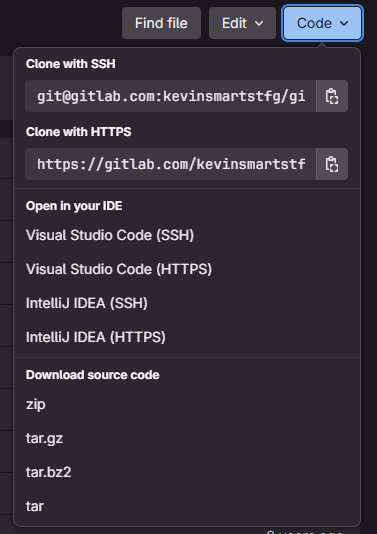Open in Visual Studio Code (SSH)
The image size is (377, 534).
point(110,235)
